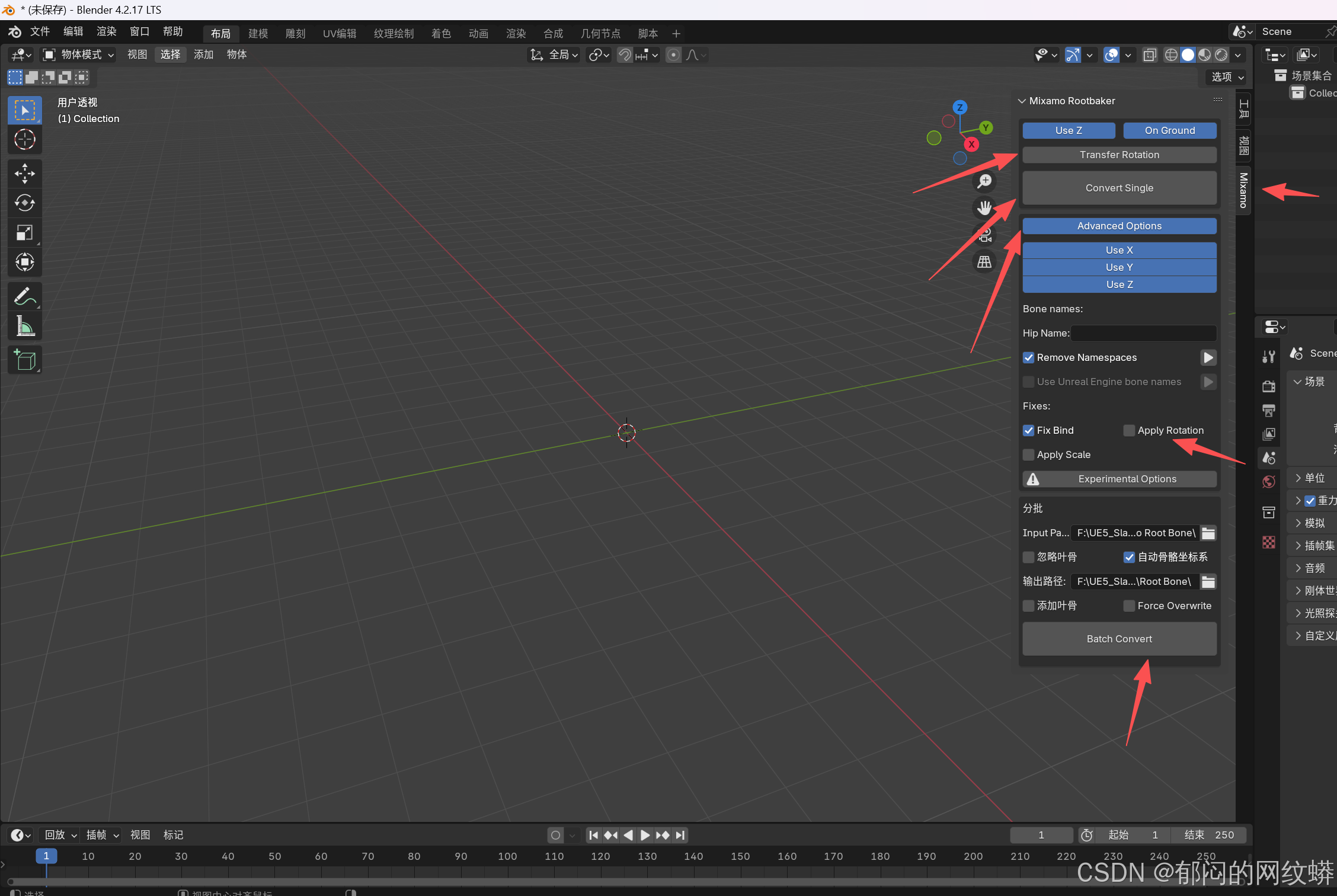Enable the Apply Rotation checkbox
The width and height of the screenshot is (1337, 896).
click(1129, 430)
